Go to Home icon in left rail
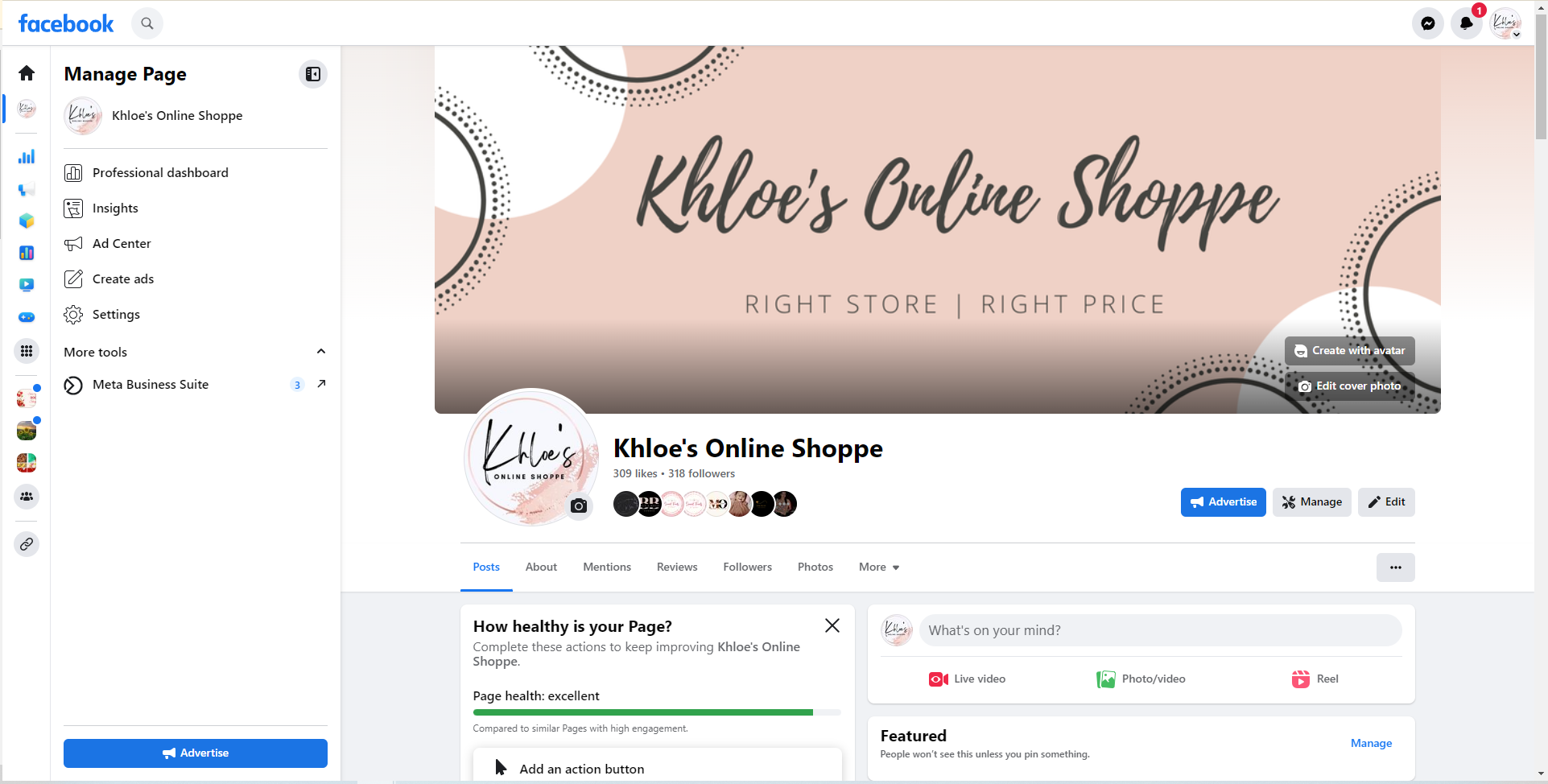Screen dimensions: 1548x784 point(27,73)
